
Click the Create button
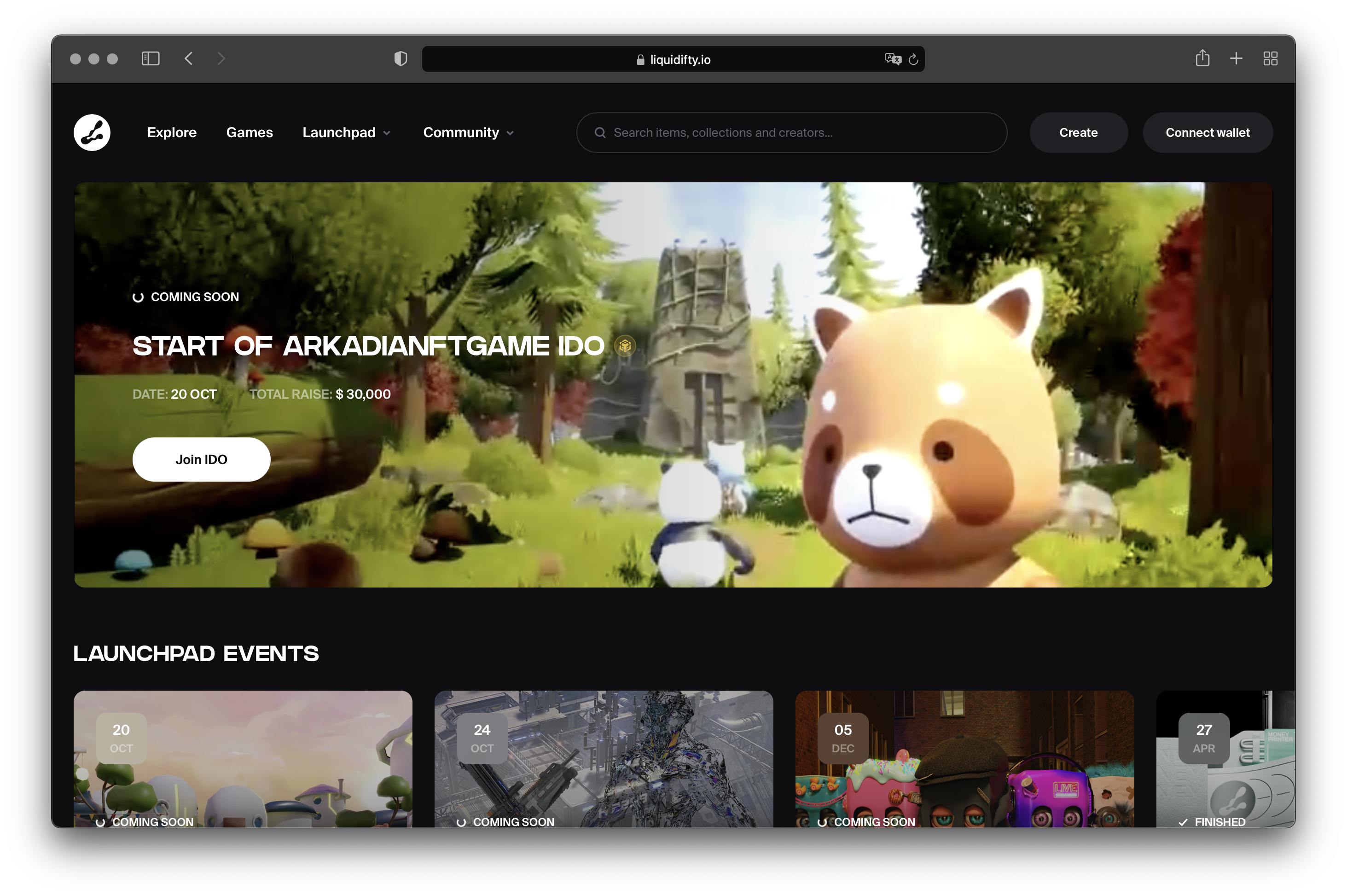[x=1078, y=133]
